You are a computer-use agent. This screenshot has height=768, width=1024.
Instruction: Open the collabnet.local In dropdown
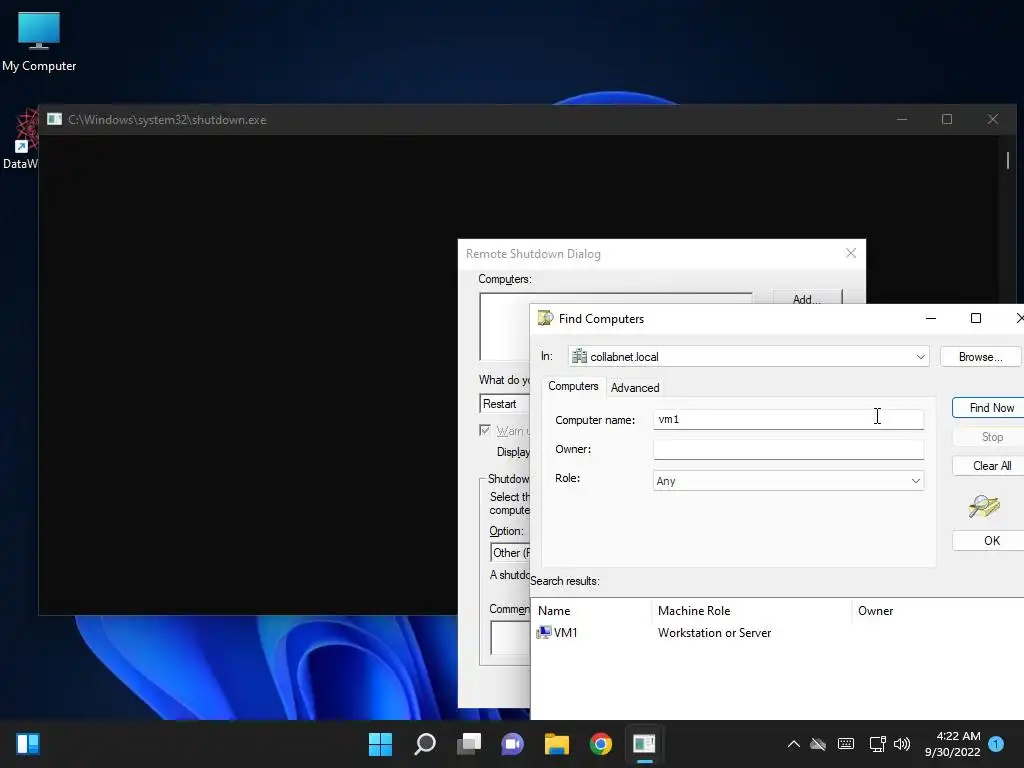(x=748, y=357)
